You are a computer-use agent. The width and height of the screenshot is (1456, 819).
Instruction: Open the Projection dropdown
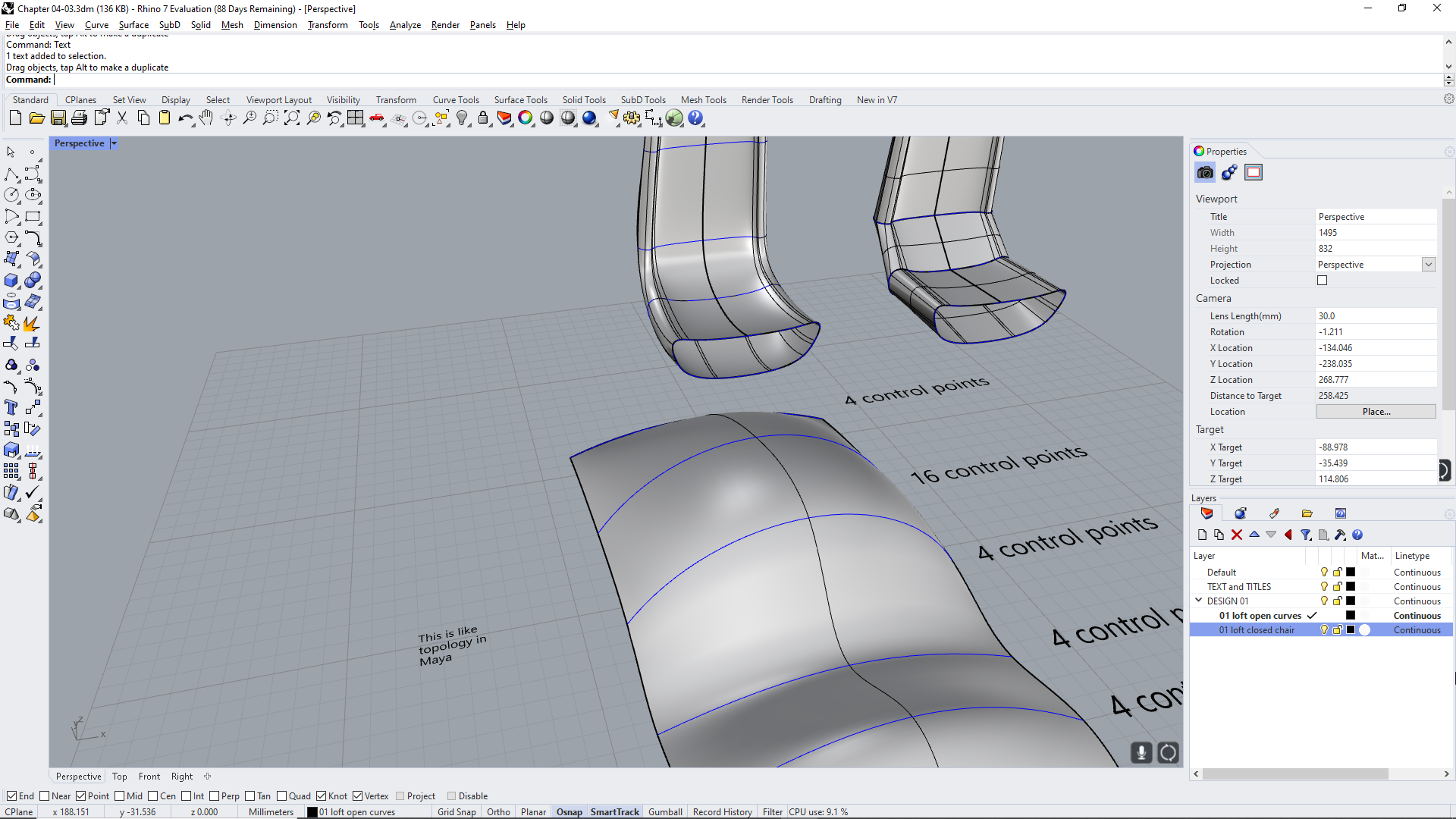pyautogui.click(x=1429, y=265)
